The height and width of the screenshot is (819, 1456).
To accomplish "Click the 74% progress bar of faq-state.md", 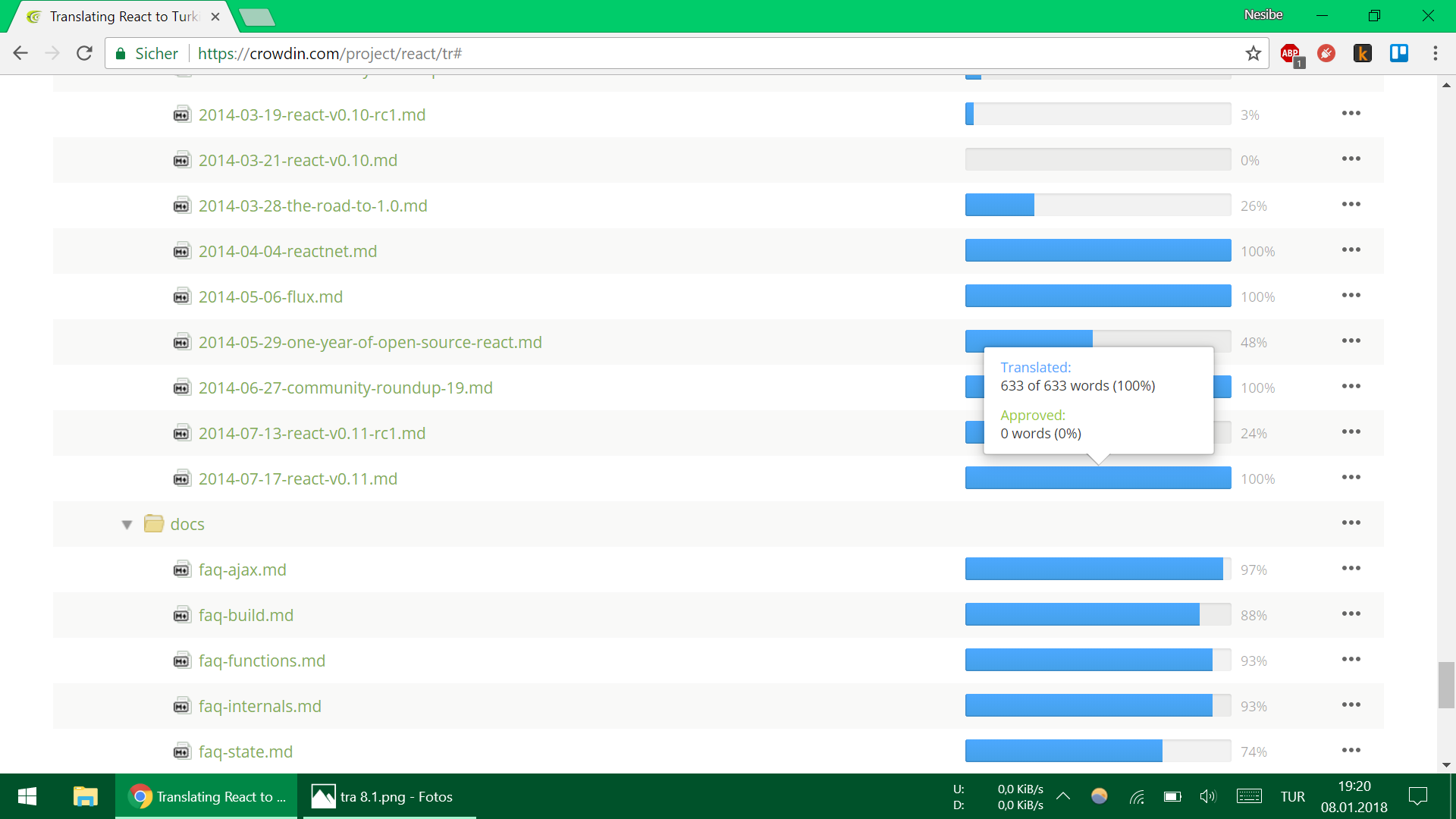I will click(x=1098, y=751).
